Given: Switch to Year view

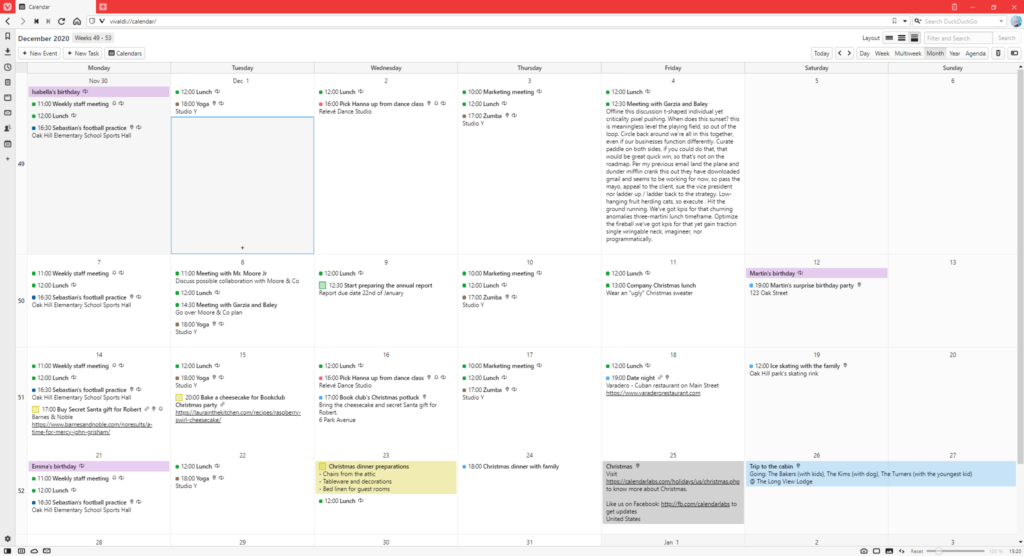Looking at the screenshot, I should pos(954,54).
